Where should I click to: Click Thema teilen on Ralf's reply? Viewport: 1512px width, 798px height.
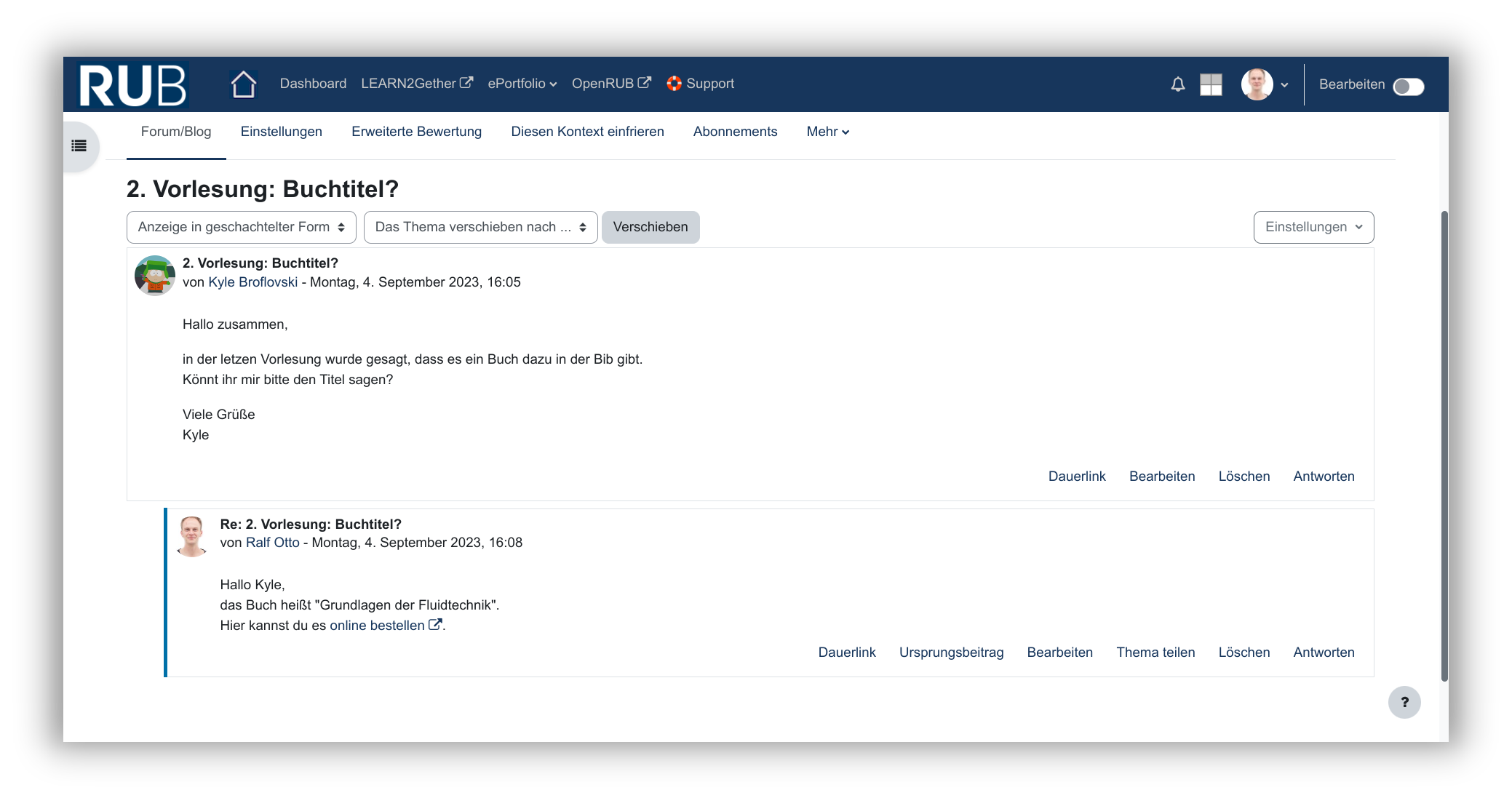click(x=1155, y=653)
